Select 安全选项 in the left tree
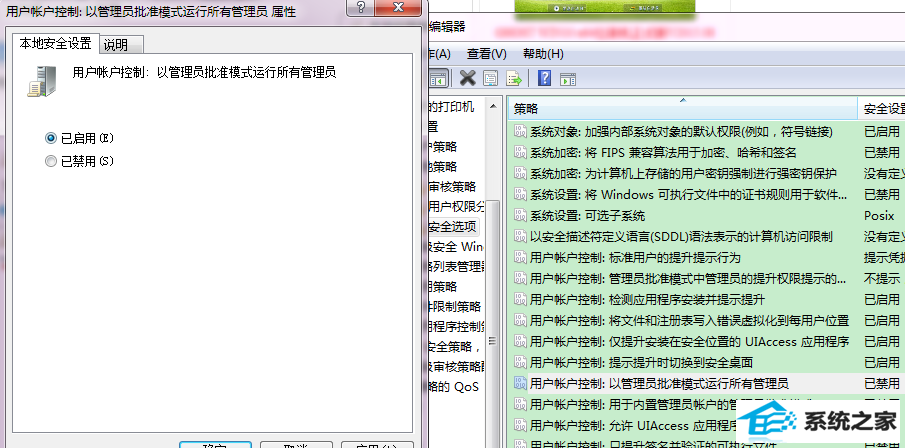The image size is (905, 448). (455, 226)
